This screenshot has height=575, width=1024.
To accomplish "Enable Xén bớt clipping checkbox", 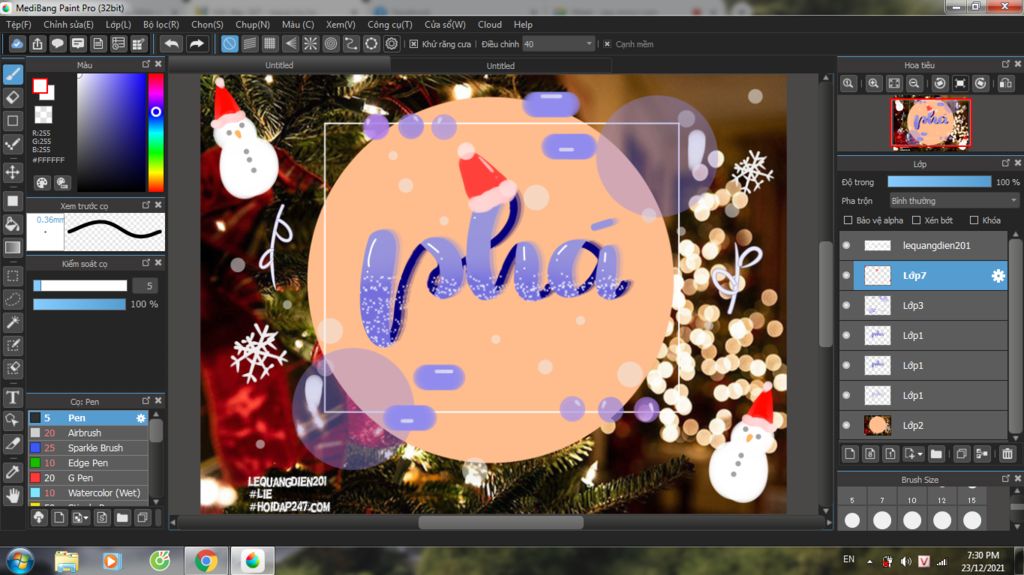I will click(x=916, y=220).
